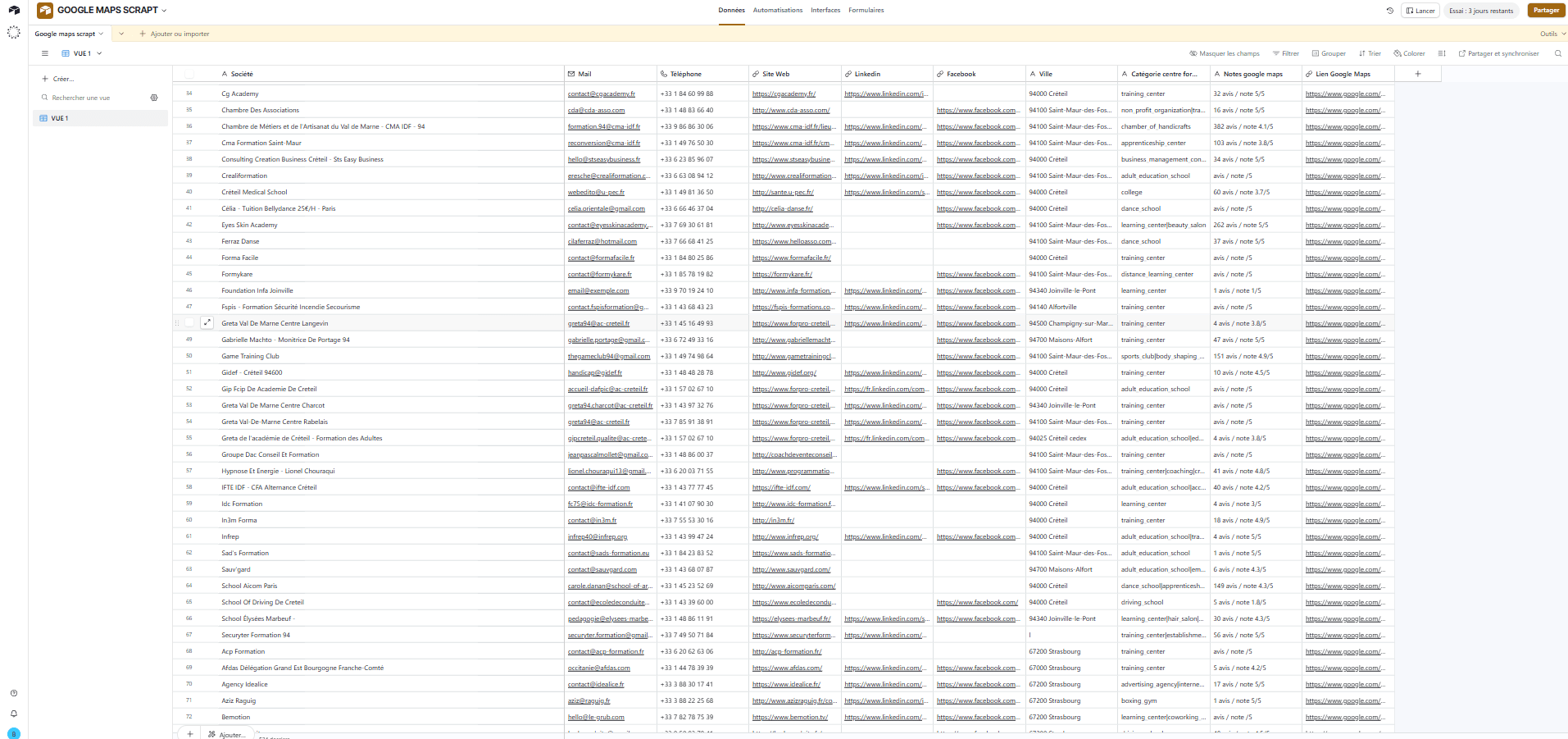Open the http://www.infrep.org/ website link
Image resolution: width=1568 pixels, height=739 pixels.
point(785,536)
